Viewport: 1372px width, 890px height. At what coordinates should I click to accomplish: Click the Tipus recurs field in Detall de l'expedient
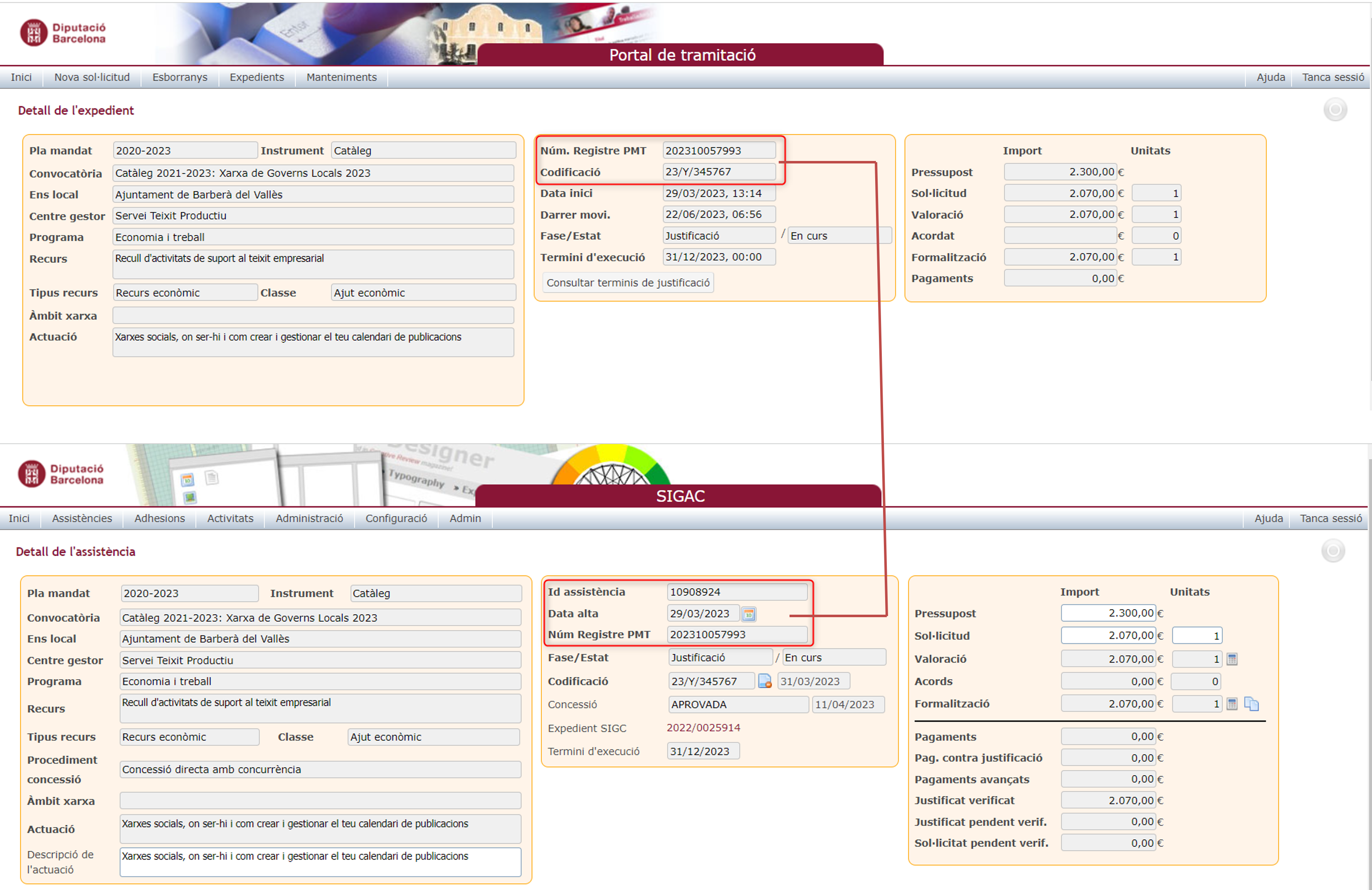pyautogui.click(x=185, y=293)
